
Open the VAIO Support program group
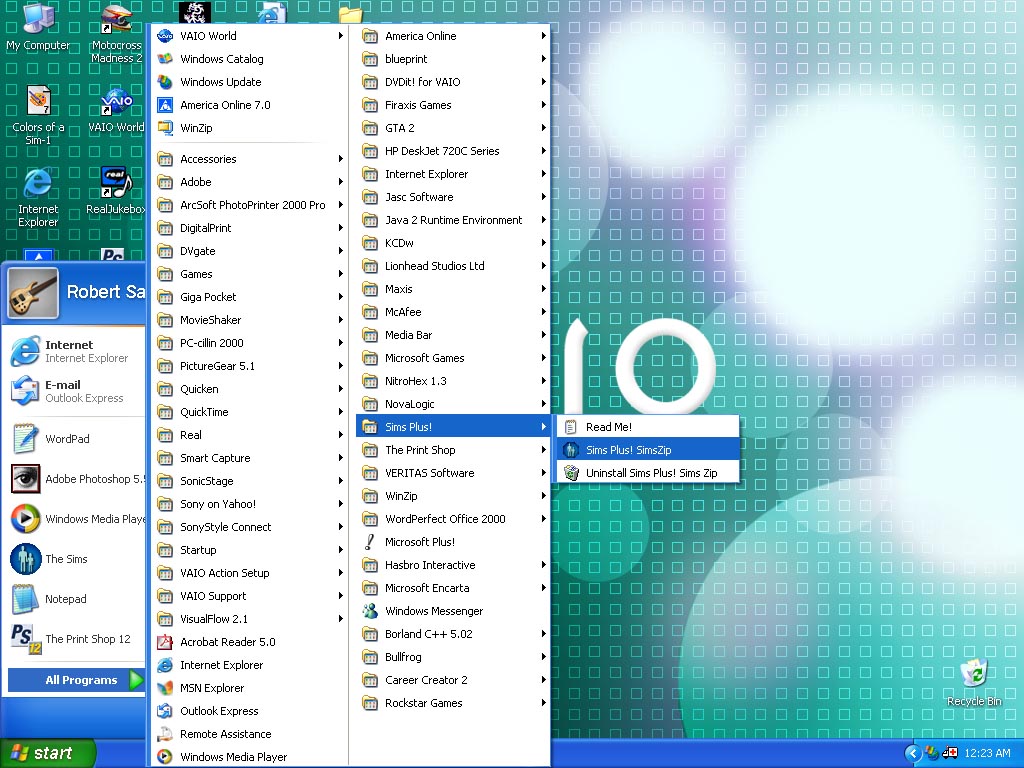click(251, 596)
